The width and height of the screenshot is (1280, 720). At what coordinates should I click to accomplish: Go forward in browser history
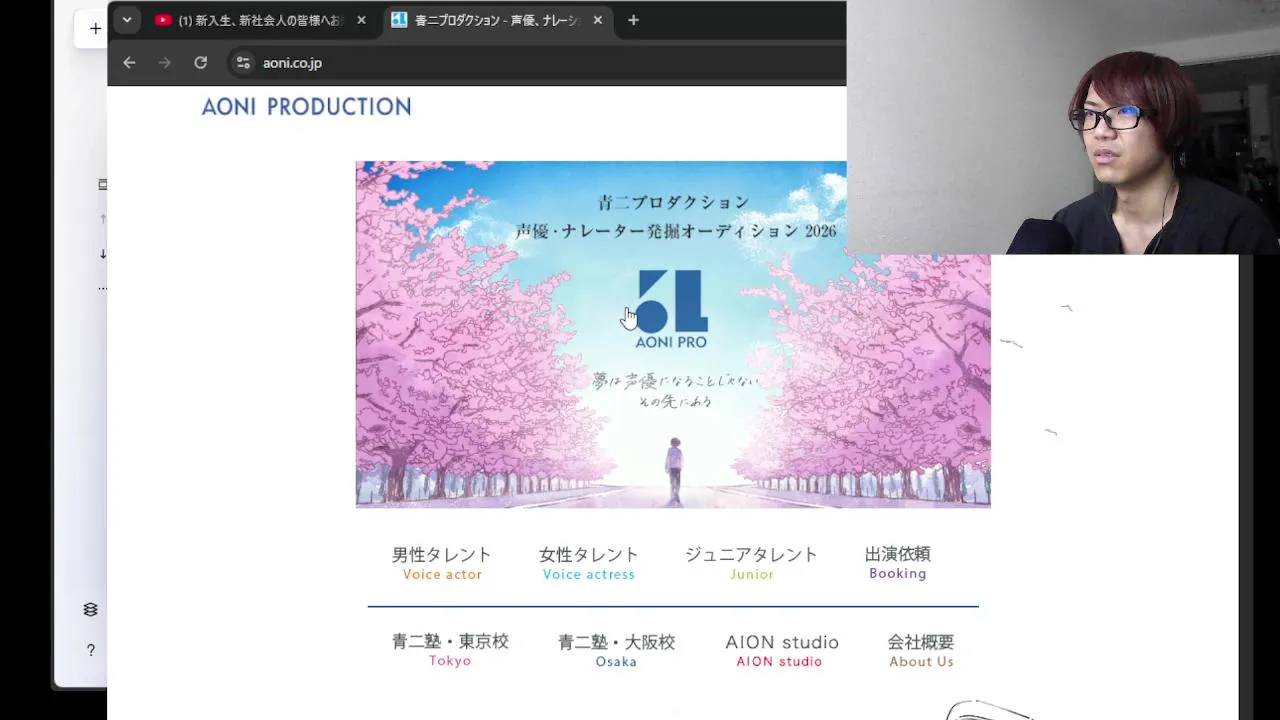click(165, 63)
